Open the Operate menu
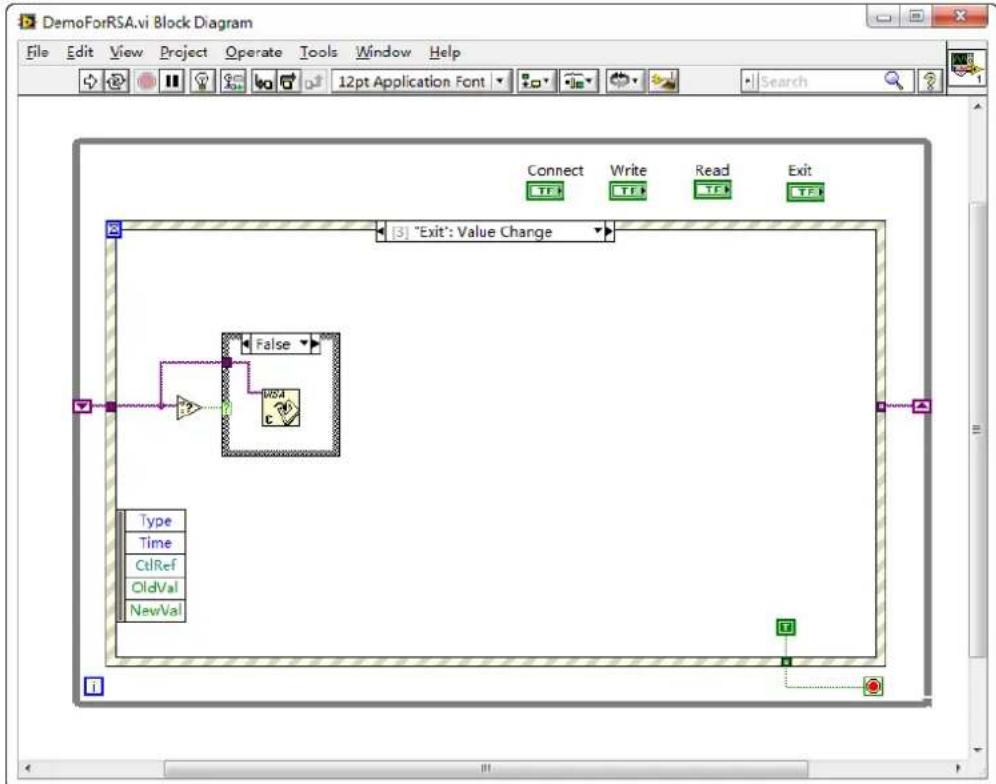 coord(253,52)
